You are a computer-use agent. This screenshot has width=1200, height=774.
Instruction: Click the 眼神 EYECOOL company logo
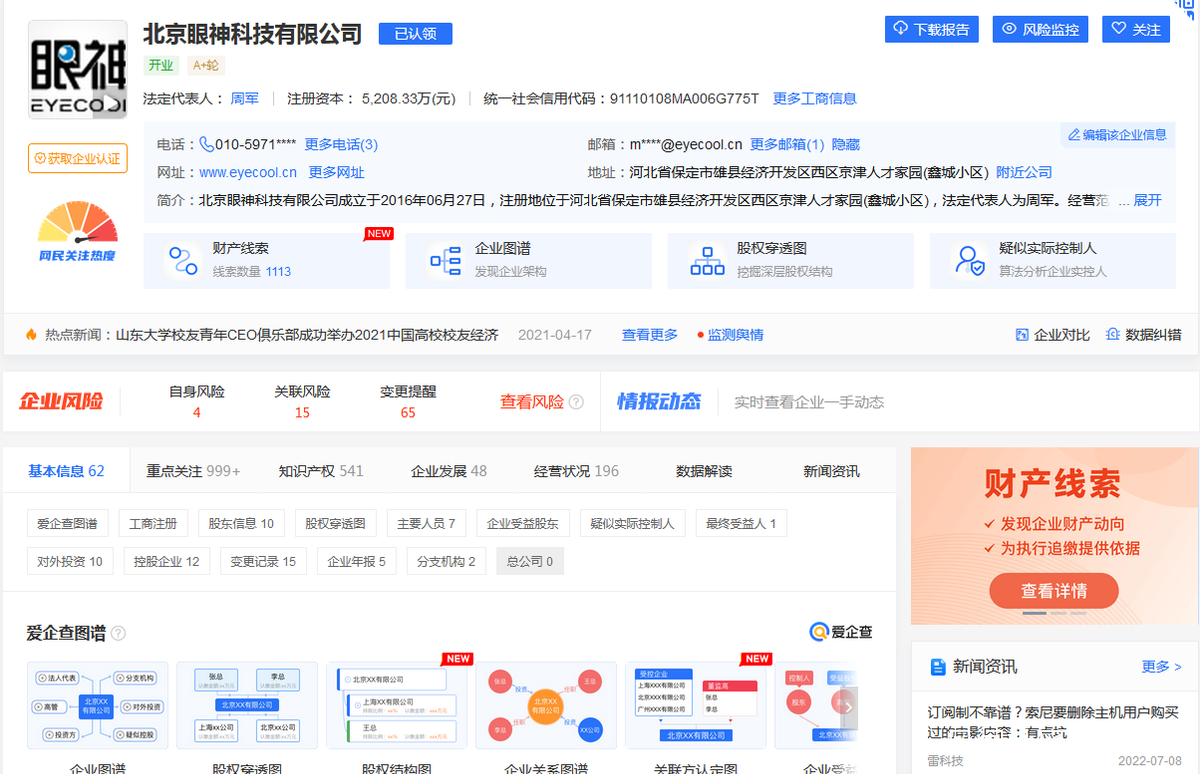pyautogui.click(x=78, y=70)
